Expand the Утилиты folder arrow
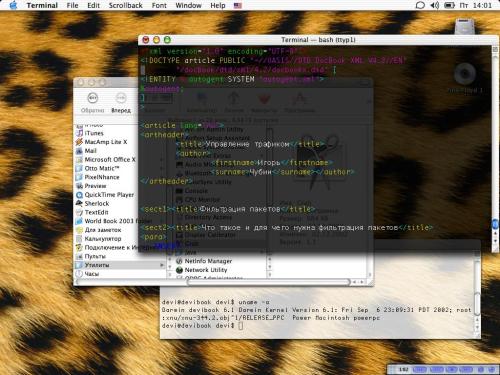 click(x=162, y=265)
